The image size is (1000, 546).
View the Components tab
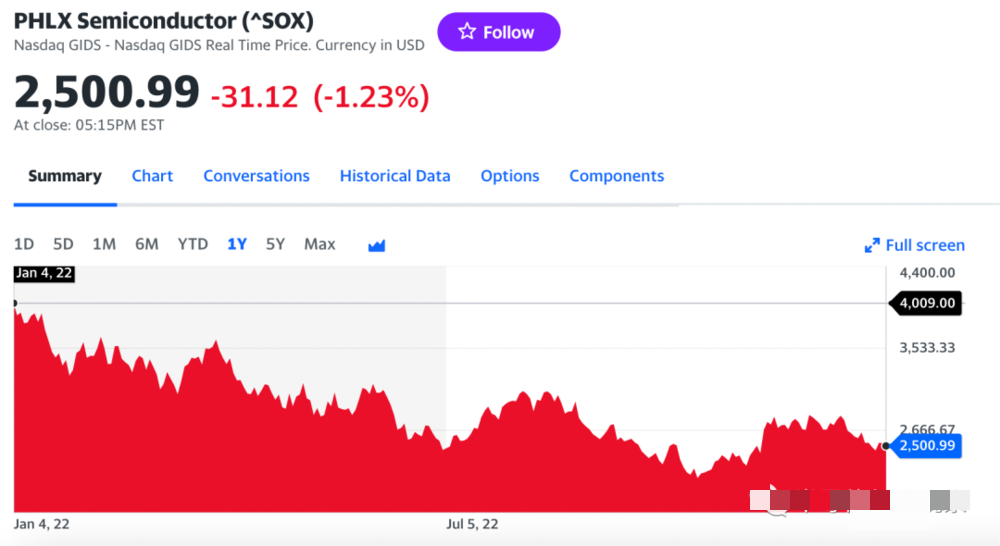[x=617, y=176]
